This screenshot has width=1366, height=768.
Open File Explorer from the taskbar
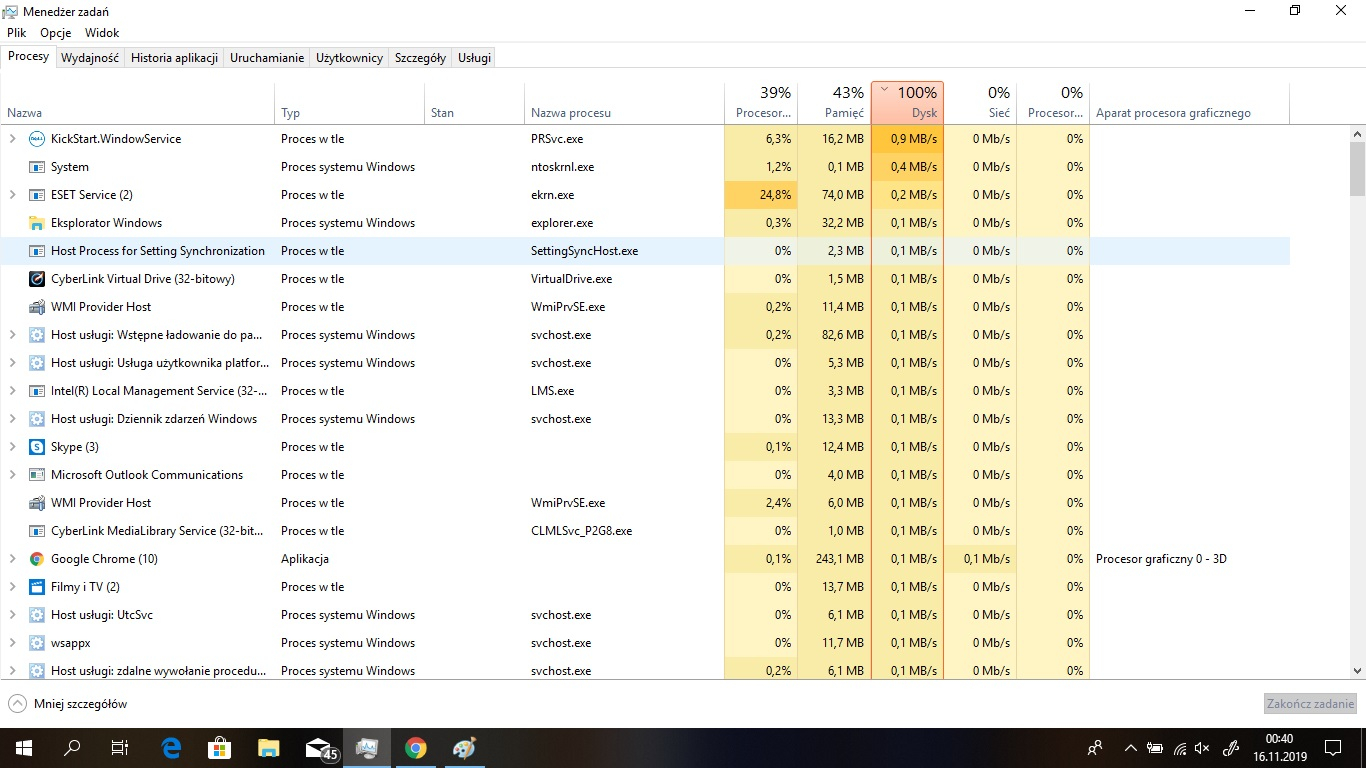coord(268,748)
